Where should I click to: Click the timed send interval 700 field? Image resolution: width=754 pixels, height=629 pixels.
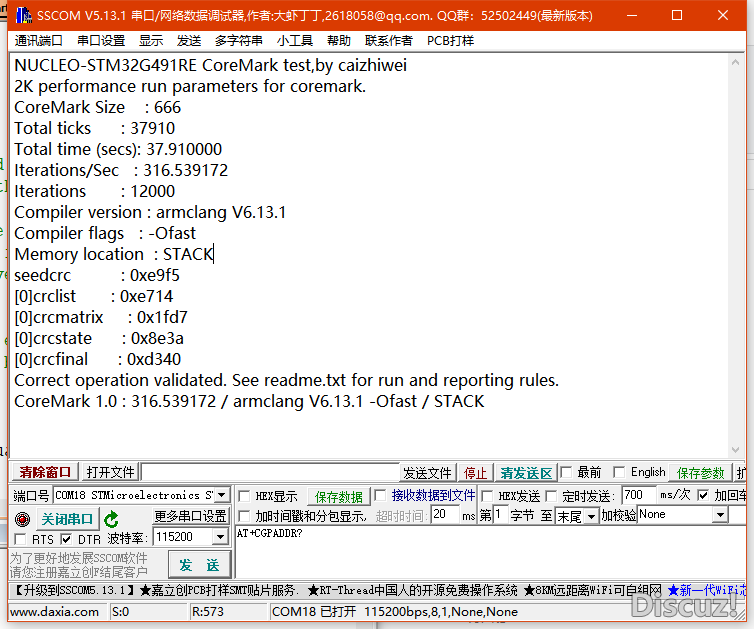pyautogui.click(x=639, y=495)
